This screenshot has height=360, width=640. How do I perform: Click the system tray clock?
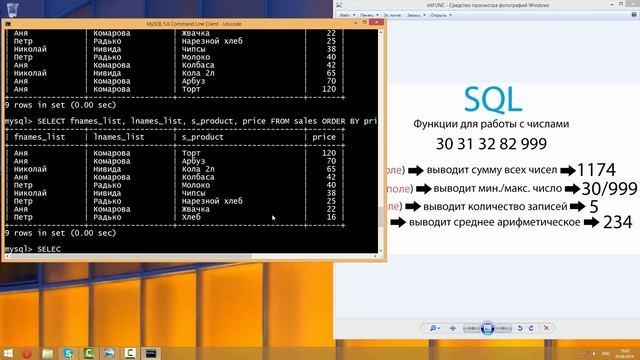click(625, 353)
